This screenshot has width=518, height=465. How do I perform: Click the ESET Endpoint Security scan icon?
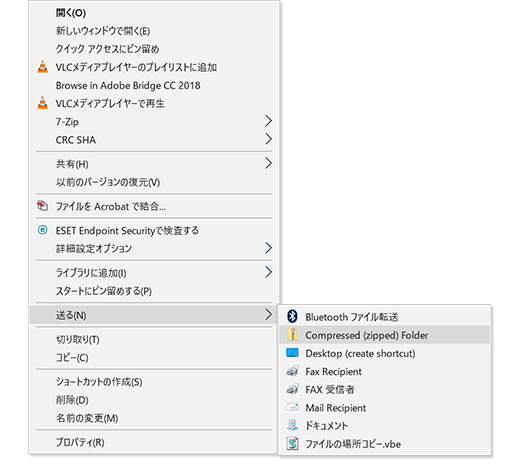click(42, 230)
